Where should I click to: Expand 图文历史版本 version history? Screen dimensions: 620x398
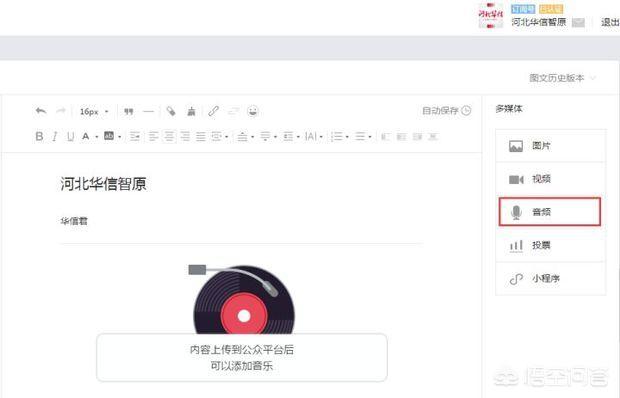click(x=562, y=78)
